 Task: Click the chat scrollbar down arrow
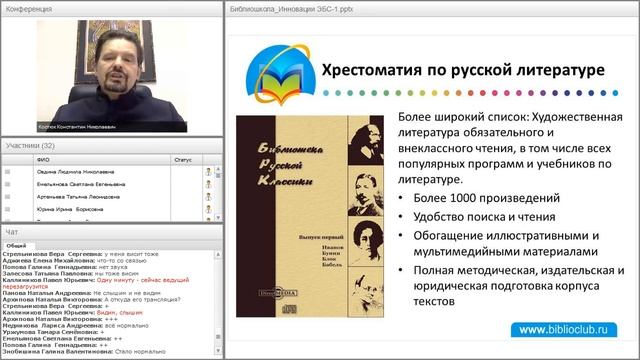[218, 351]
